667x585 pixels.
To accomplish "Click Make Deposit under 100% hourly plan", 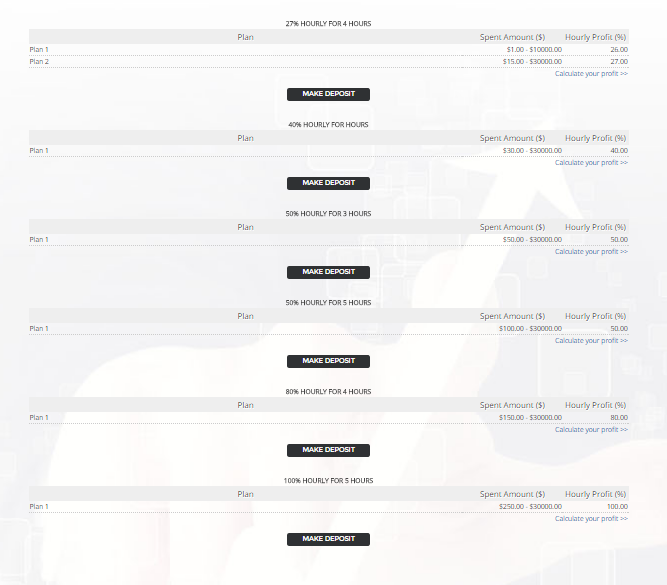I will point(328,539).
